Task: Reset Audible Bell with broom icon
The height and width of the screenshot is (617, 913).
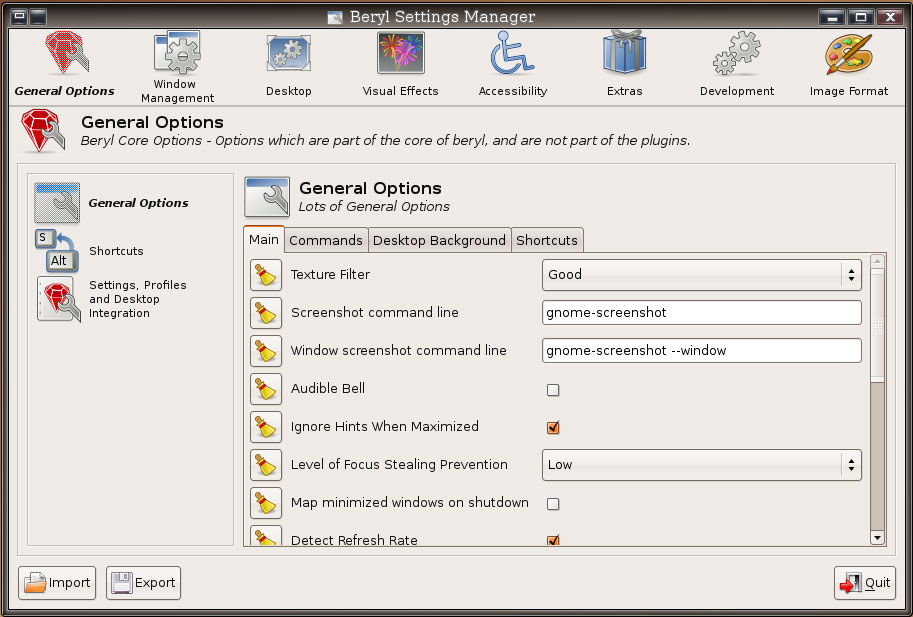Action: tap(266, 389)
